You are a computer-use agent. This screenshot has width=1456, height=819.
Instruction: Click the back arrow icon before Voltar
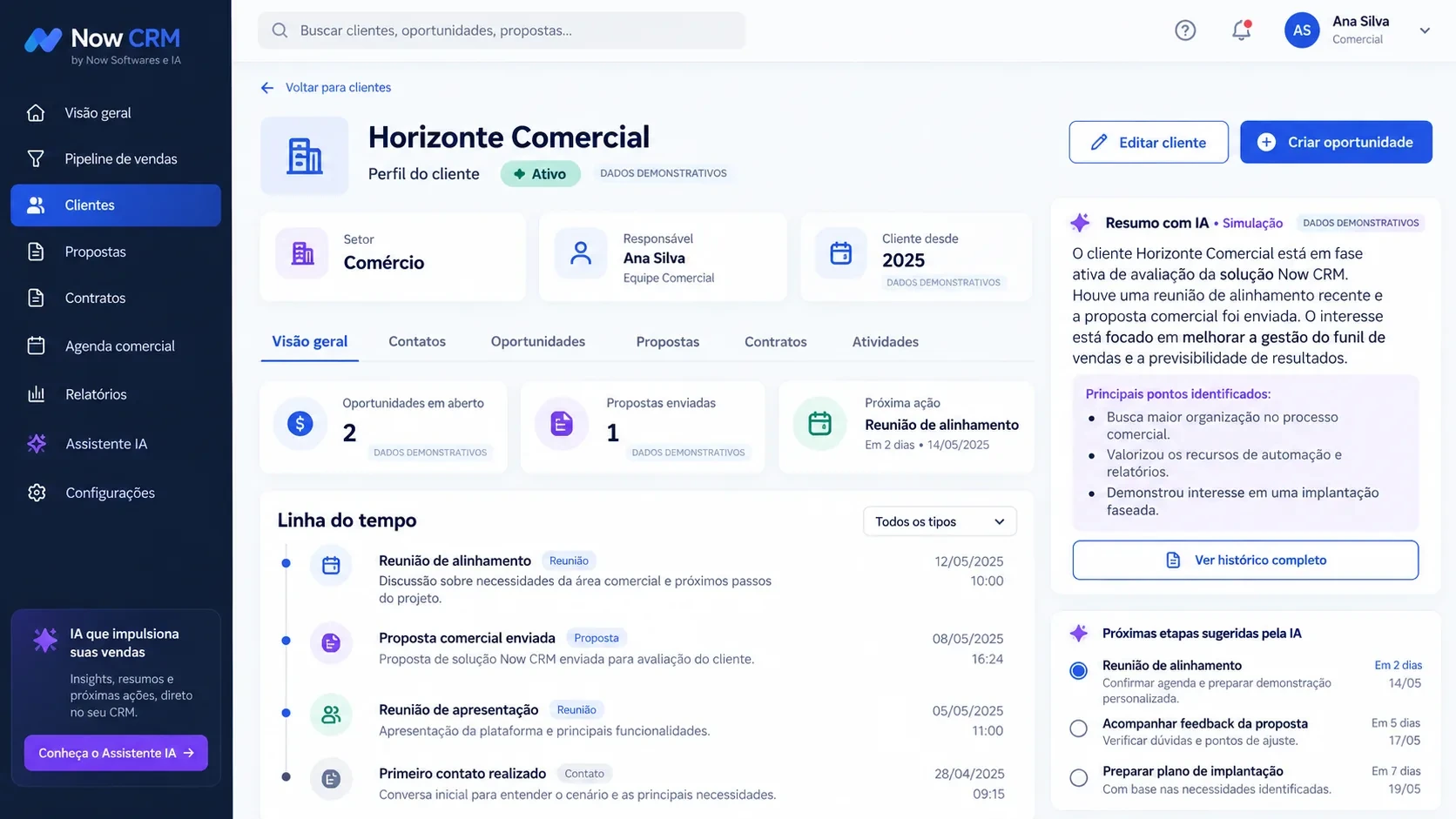pos(267,88)
